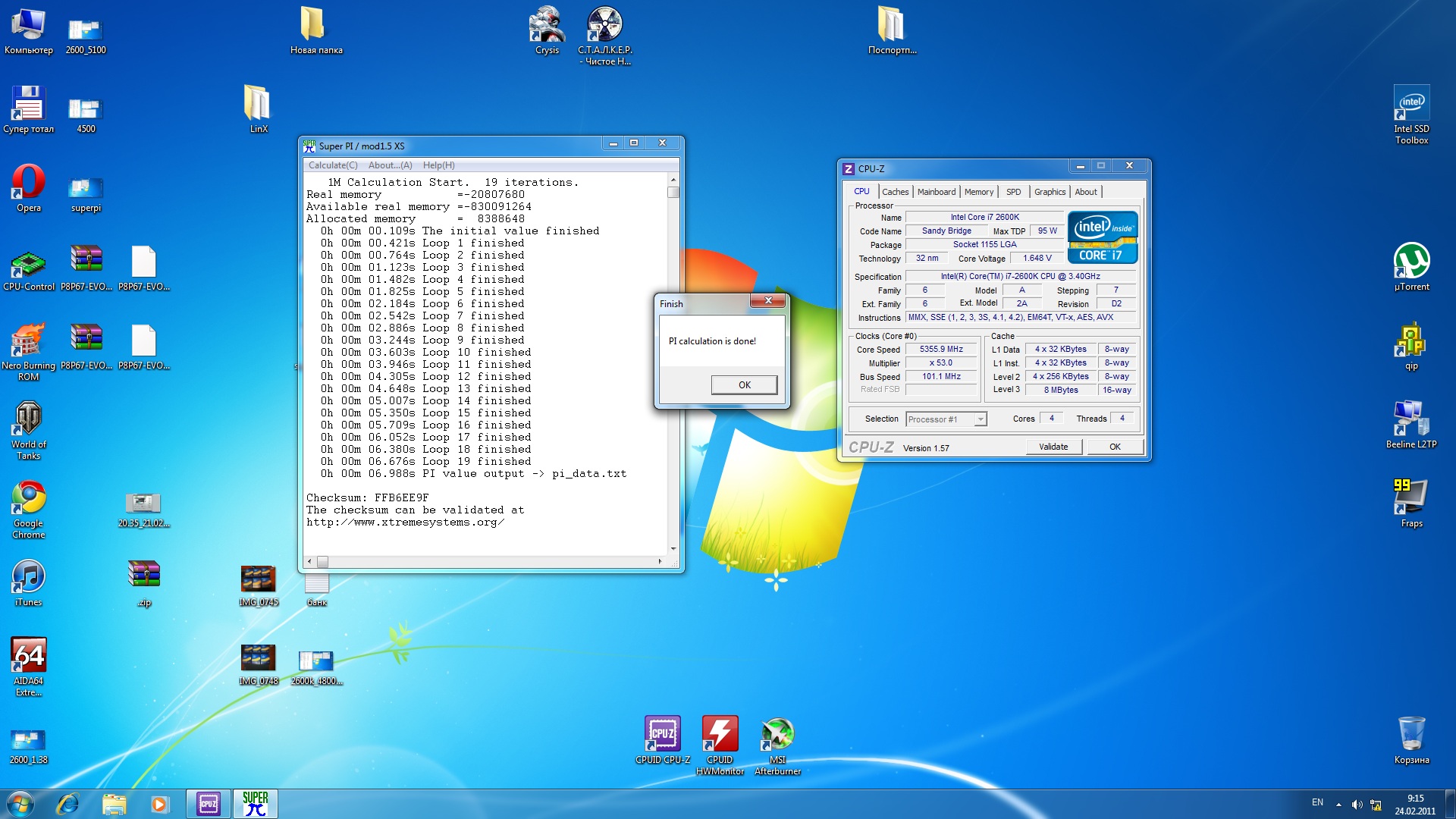Open Nero Burning ROM shortcut
Viewport: 1456px width, 819px height.
coord(28,352)
